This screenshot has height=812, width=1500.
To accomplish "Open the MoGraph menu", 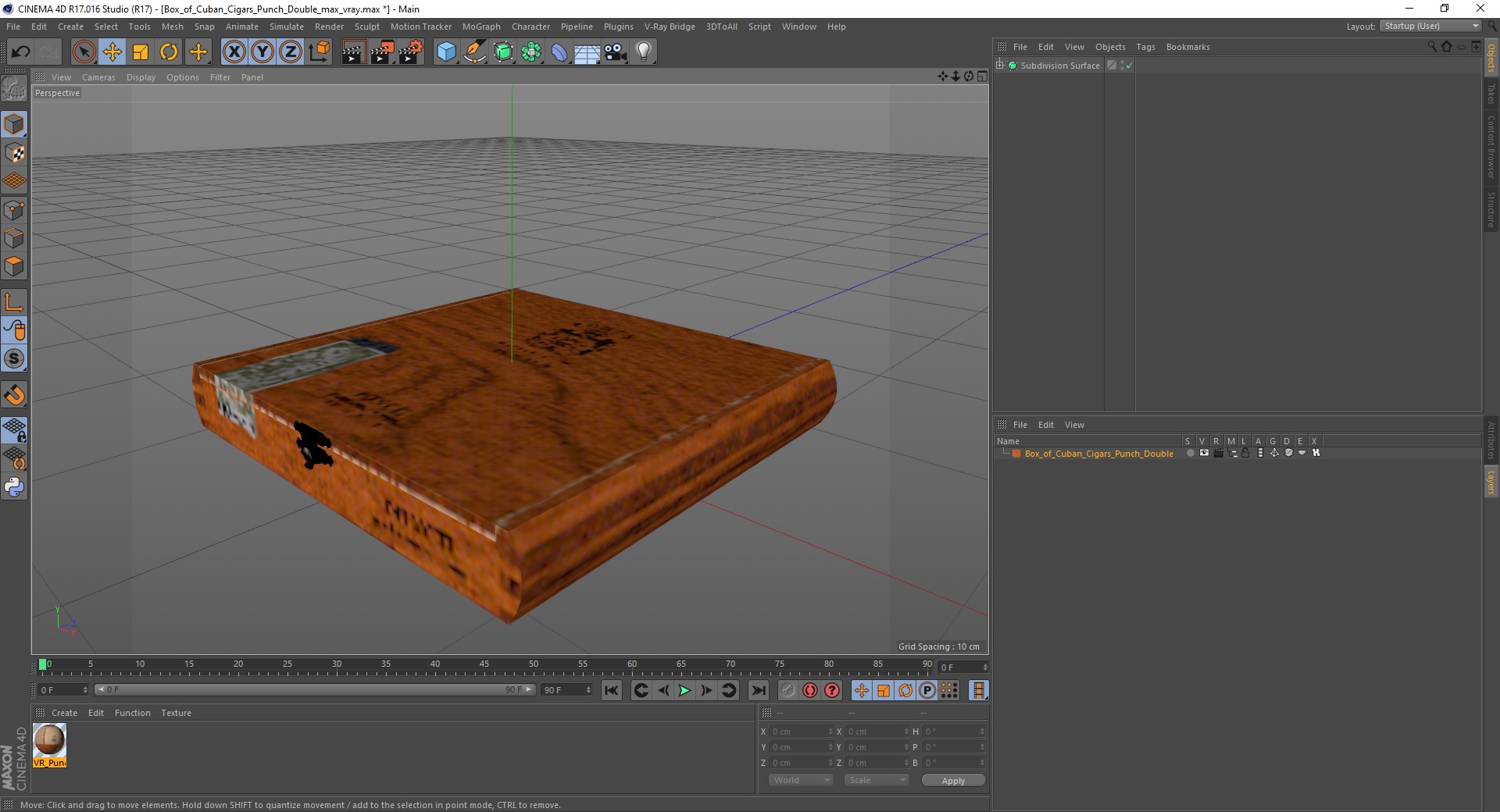I will (x=481, y=27).
